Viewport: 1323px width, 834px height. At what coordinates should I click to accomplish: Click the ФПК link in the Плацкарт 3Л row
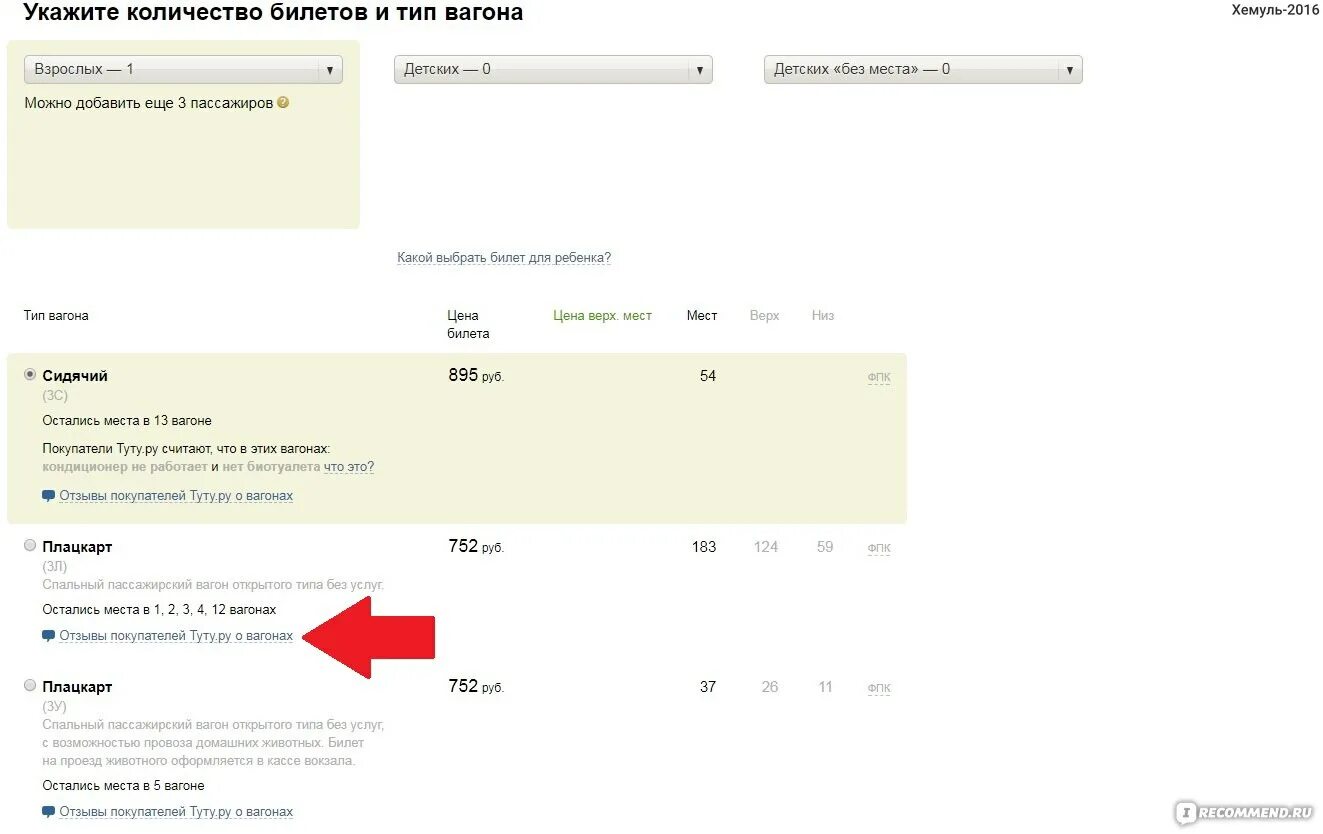coord(879,549)
